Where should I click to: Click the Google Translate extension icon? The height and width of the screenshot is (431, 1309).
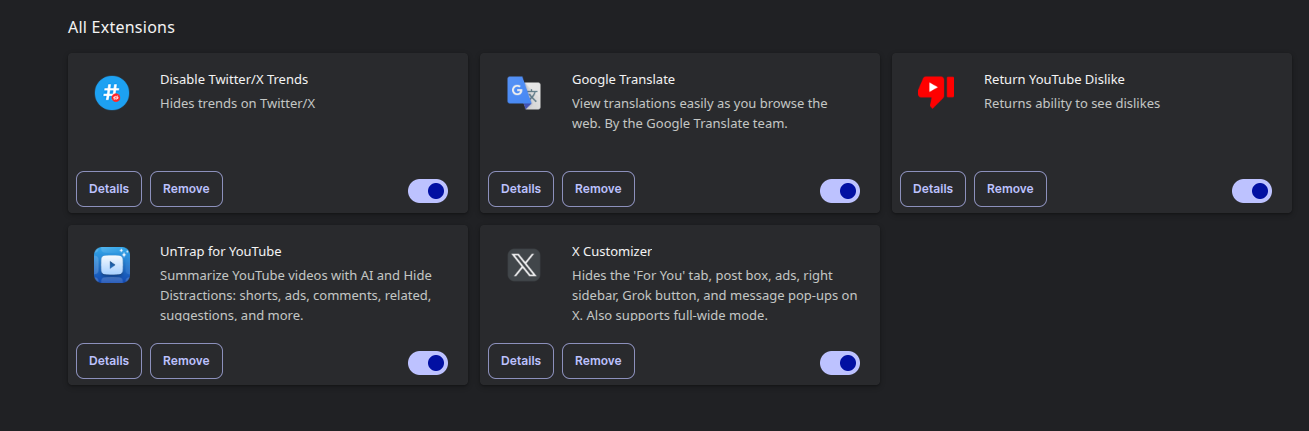[x=524, y=93]
